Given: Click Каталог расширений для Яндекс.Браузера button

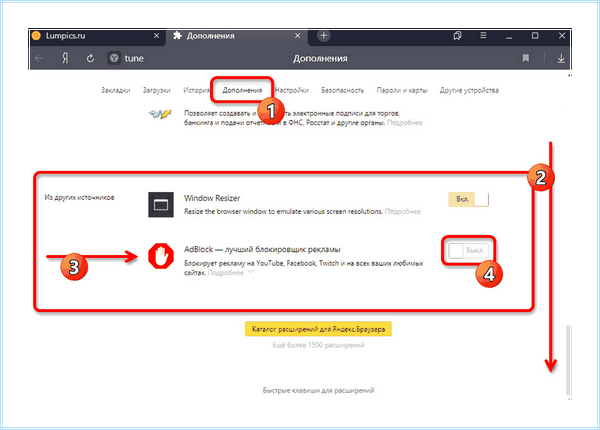Looking at the screenshot, I should [x=318, y=329].
